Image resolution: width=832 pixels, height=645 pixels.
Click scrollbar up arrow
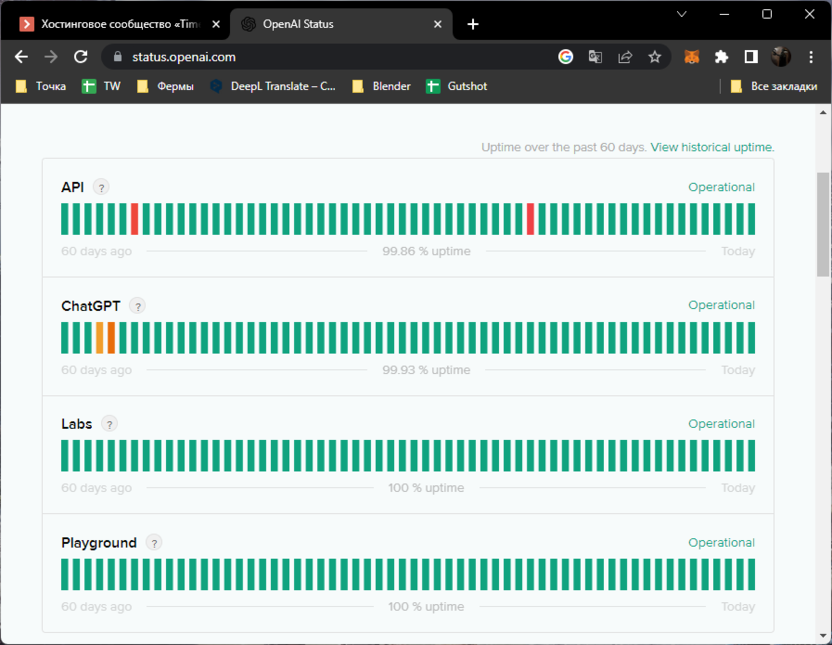(823, 112)
